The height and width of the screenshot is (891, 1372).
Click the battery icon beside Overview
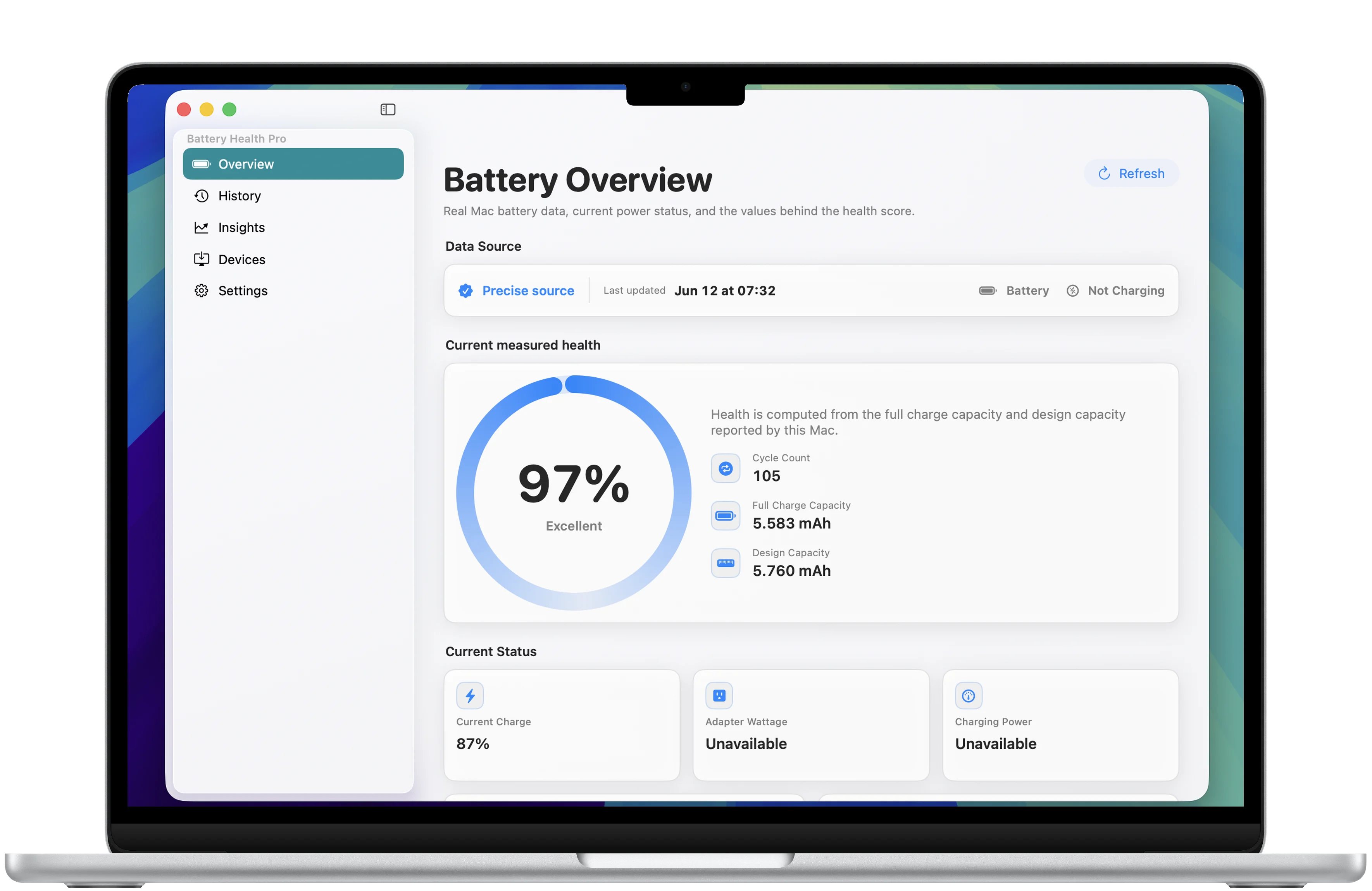pos(201,164)
